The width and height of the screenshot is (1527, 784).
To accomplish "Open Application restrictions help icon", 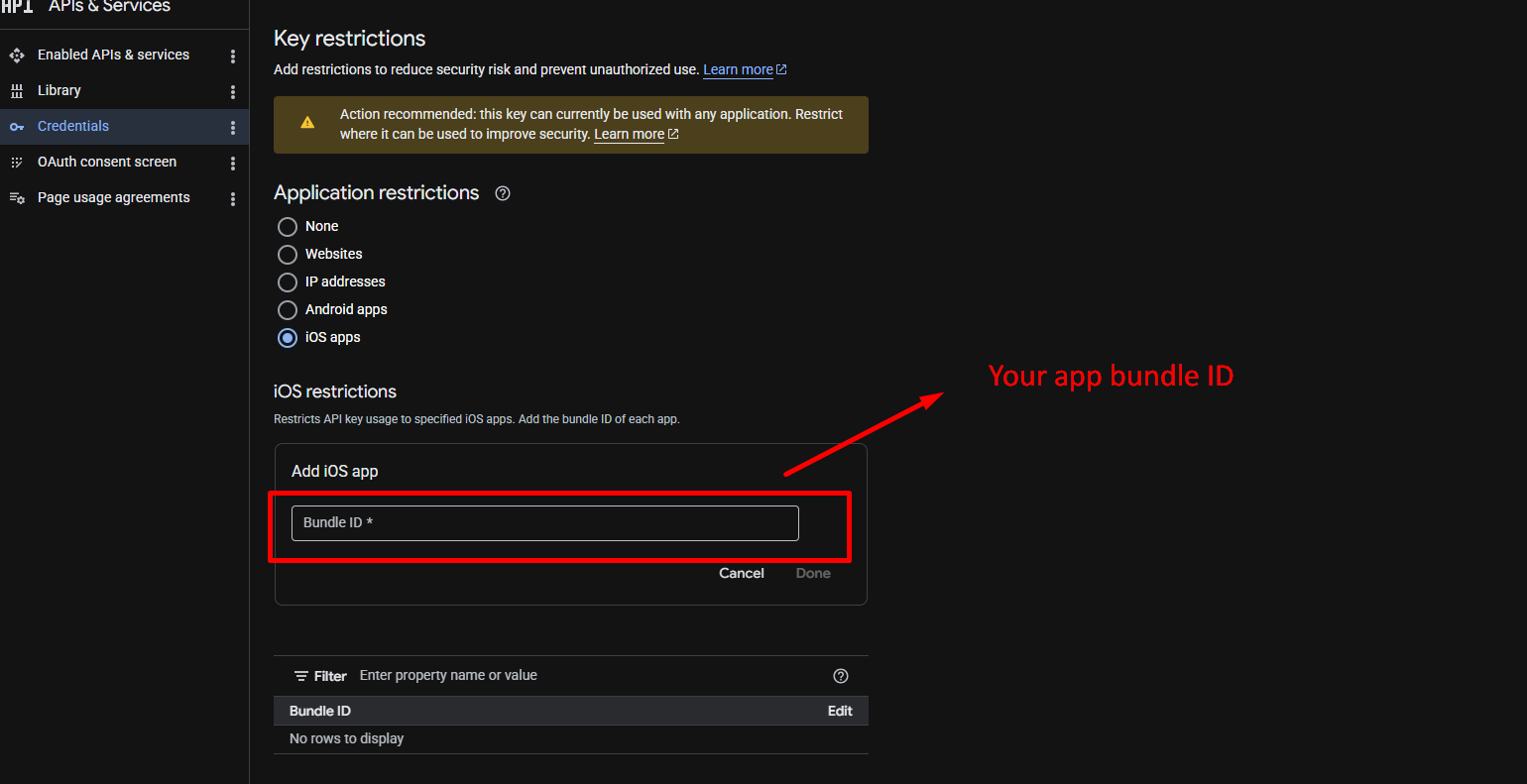I will click(503, 193).
